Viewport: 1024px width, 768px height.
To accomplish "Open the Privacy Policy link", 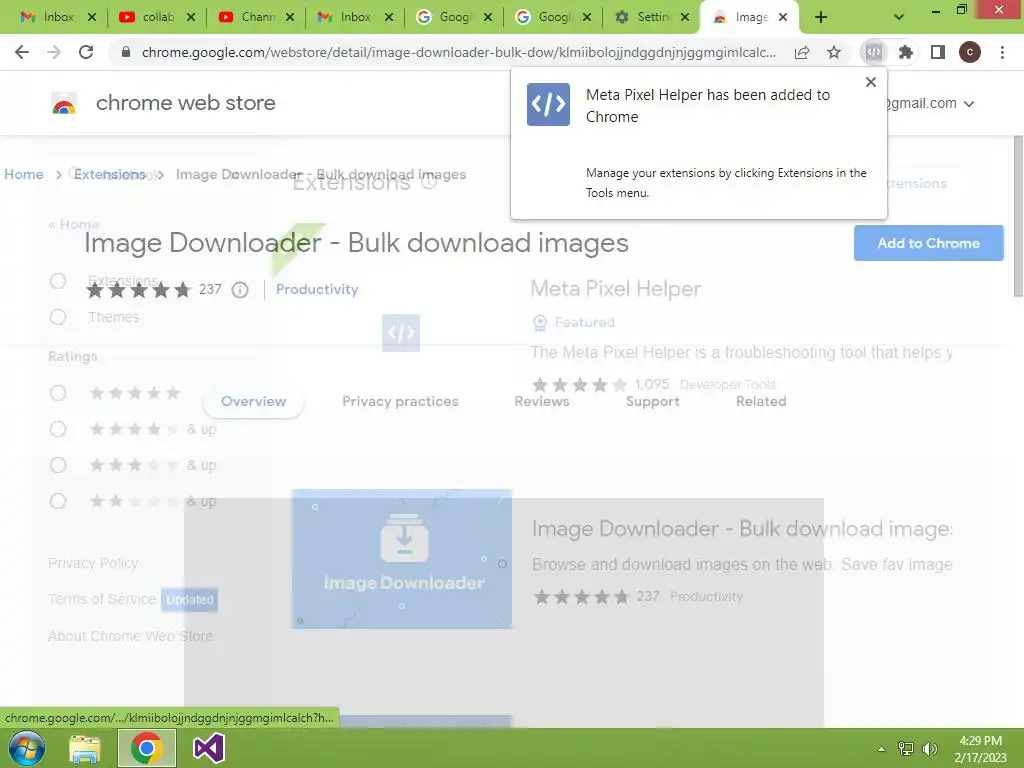I will pyautogui.click(x=93, y=563).
